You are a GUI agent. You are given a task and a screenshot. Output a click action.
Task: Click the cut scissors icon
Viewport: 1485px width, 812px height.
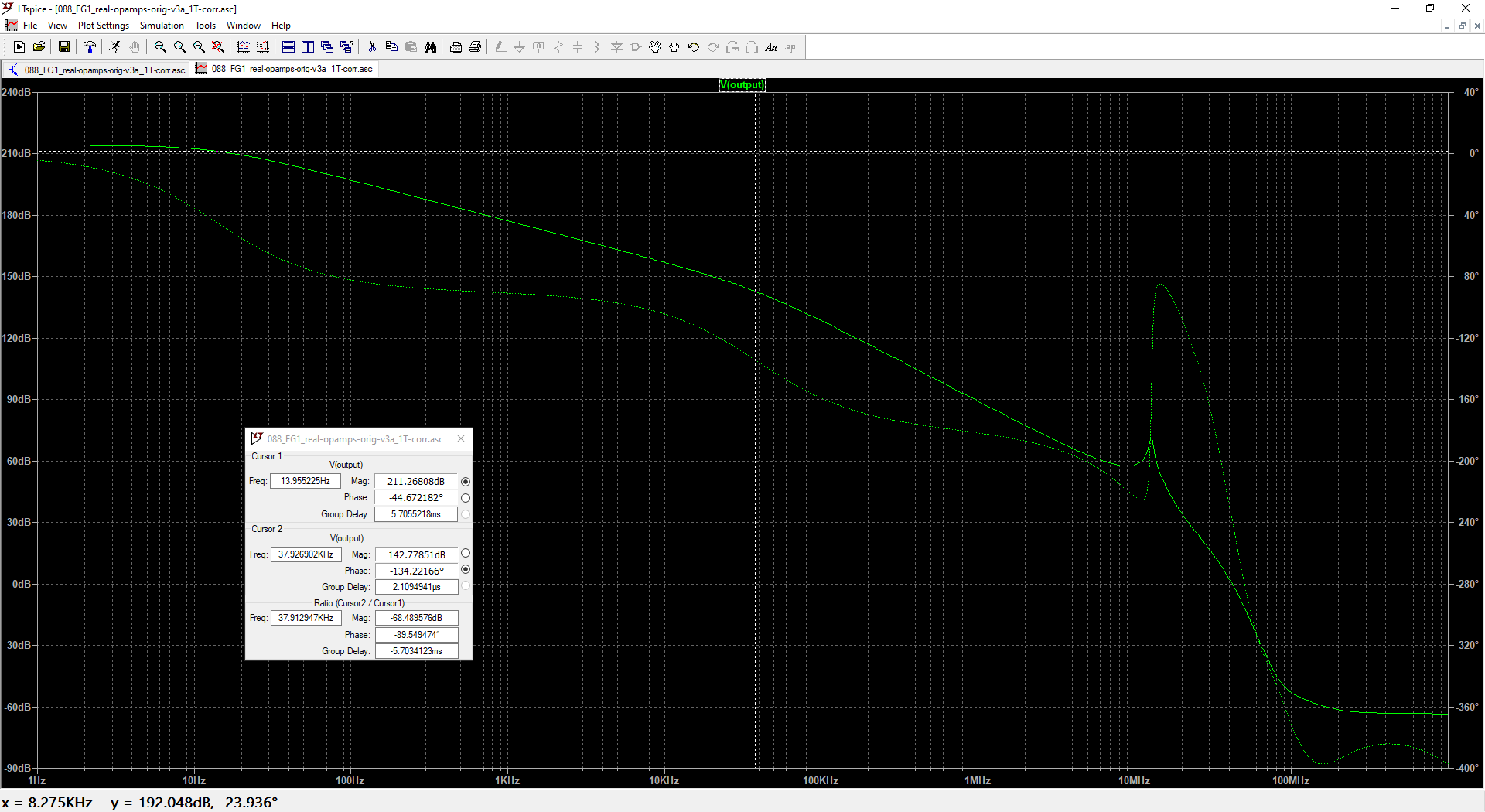[x=372, y=47]
